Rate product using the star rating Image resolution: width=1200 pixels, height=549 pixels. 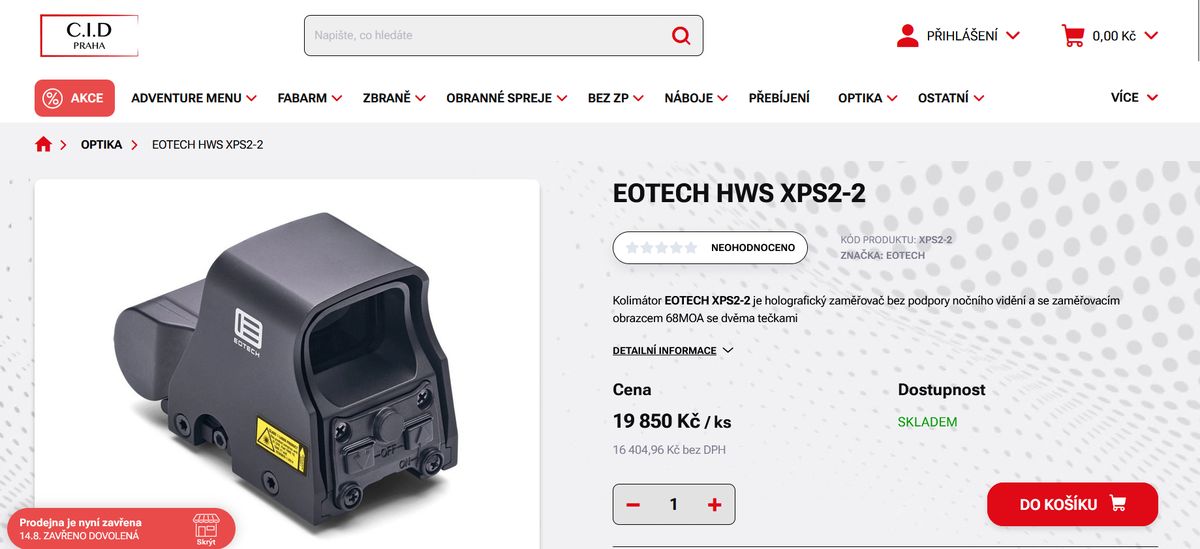[662, 248]
